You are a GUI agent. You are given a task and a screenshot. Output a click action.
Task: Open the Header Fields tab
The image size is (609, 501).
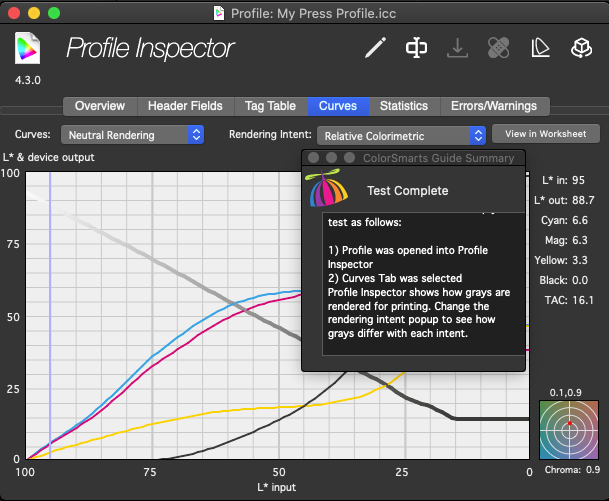click(x=186, y=106)
